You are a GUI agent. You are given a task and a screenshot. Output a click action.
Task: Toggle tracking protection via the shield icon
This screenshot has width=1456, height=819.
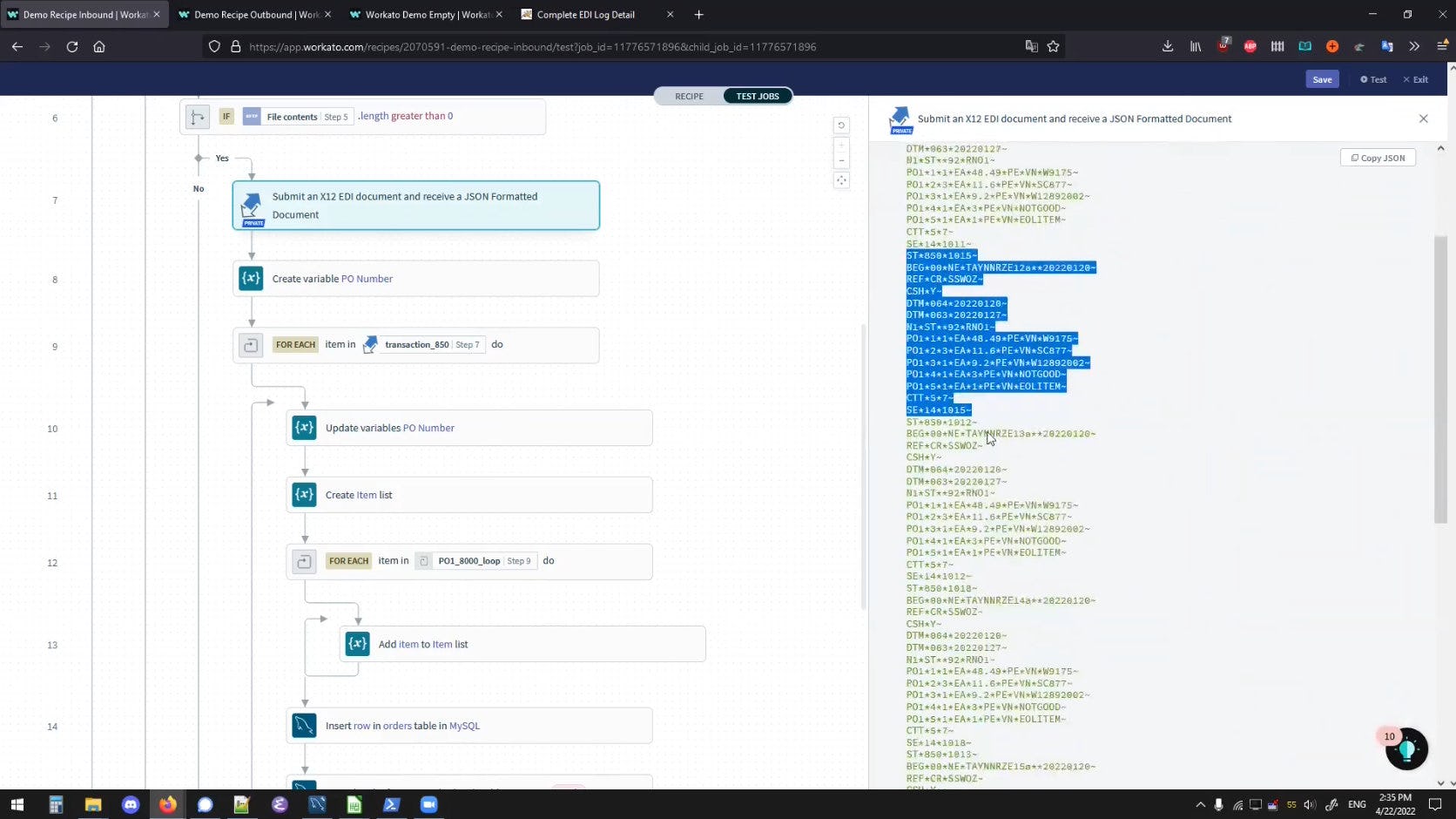[x=214, y=47]
